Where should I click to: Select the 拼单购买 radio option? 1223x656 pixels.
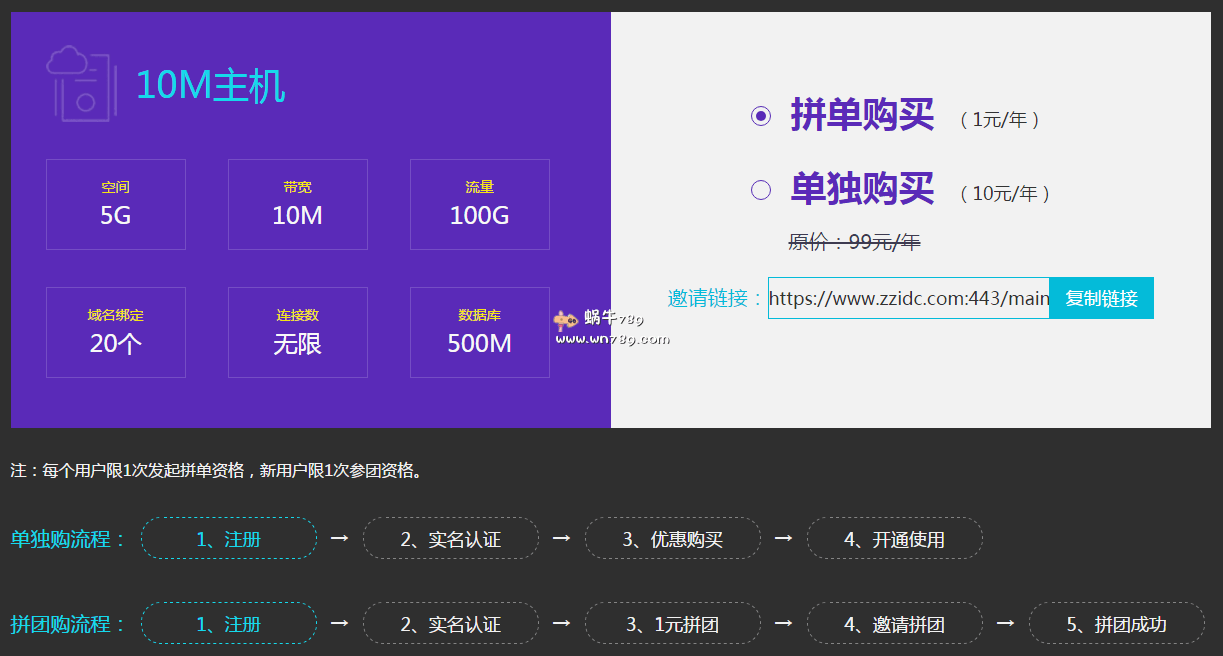pos(761,116)
